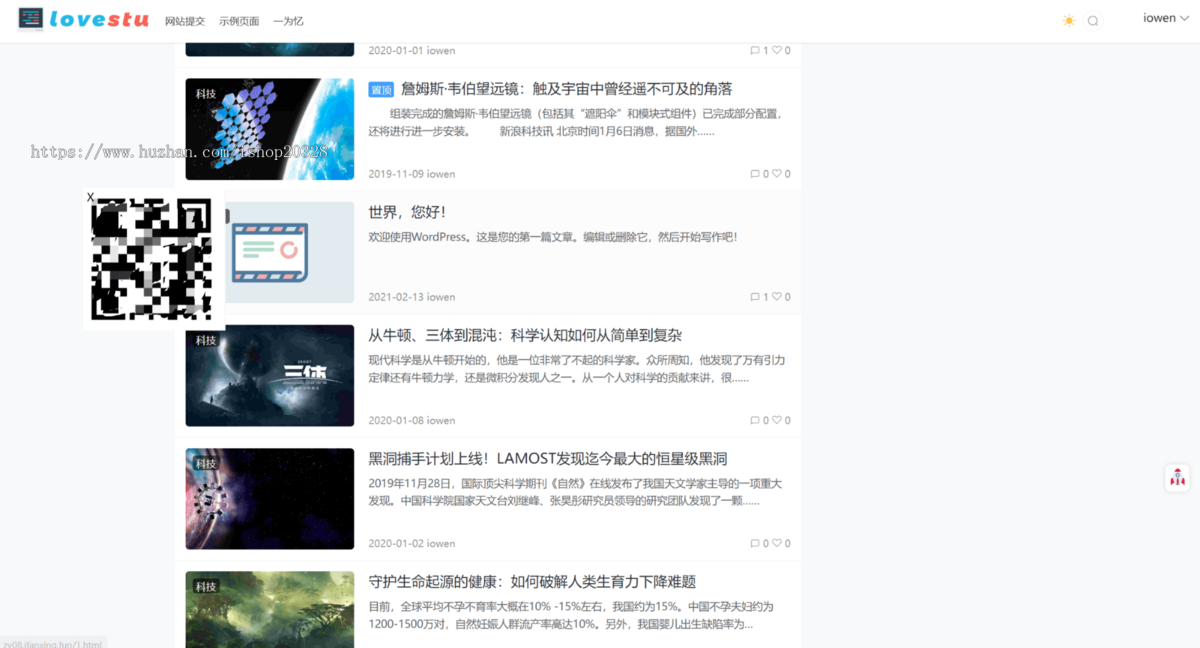Click excerpt starting 组装完成的詹姆斯·韦伯望远镜

[575, 122]
